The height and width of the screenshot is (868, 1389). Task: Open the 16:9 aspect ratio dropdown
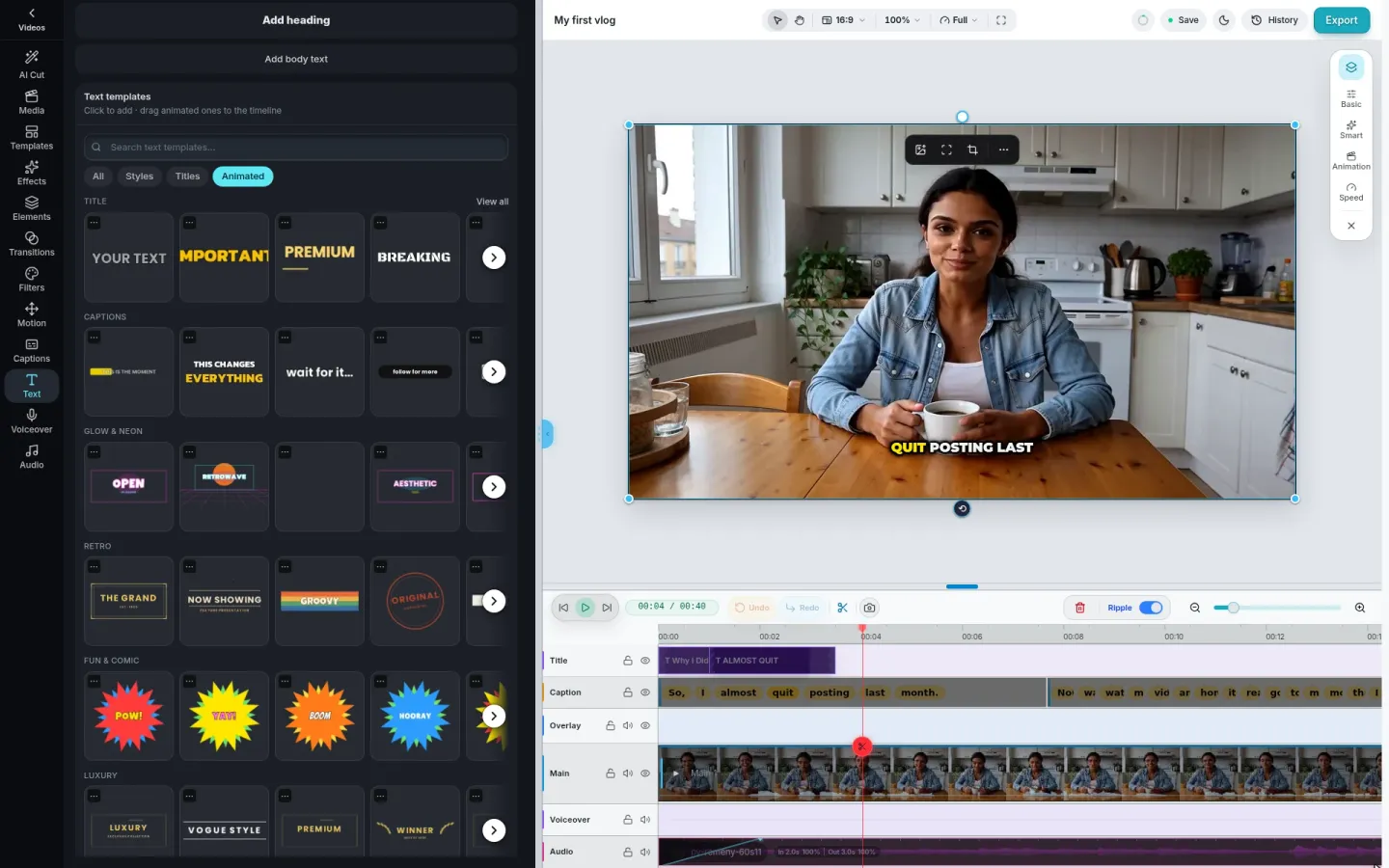point(844,20)
